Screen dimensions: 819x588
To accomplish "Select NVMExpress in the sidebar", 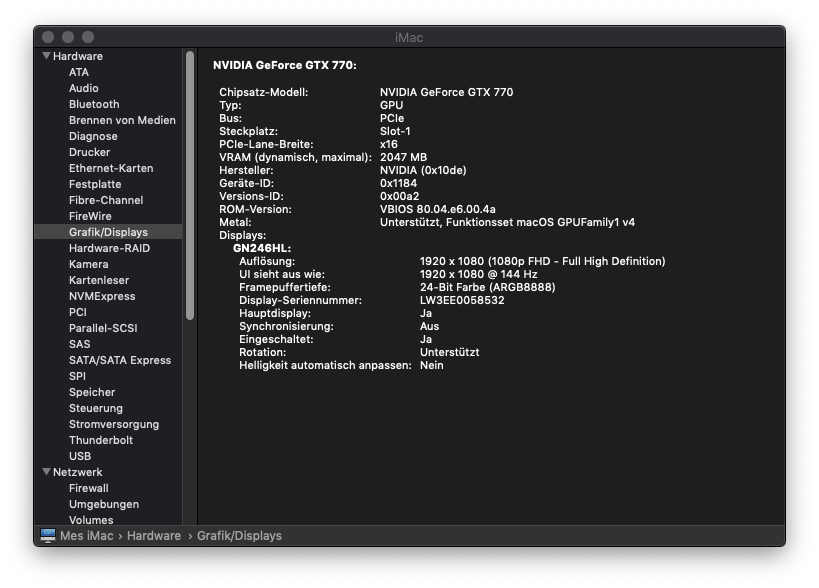I will (102, 296).
